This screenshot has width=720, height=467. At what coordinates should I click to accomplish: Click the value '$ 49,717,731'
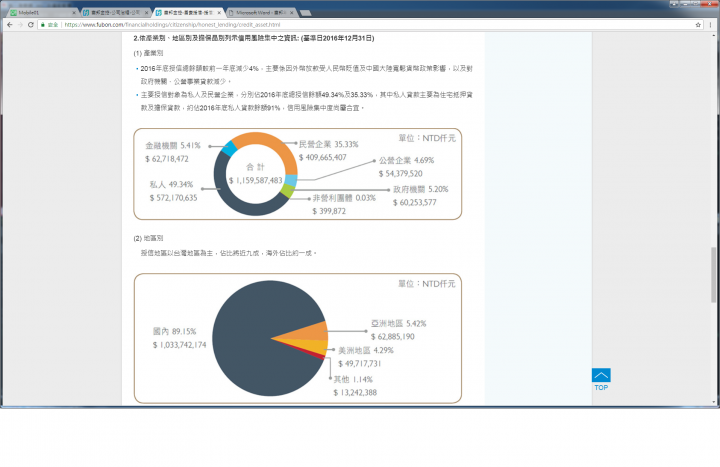coord(360,364)
